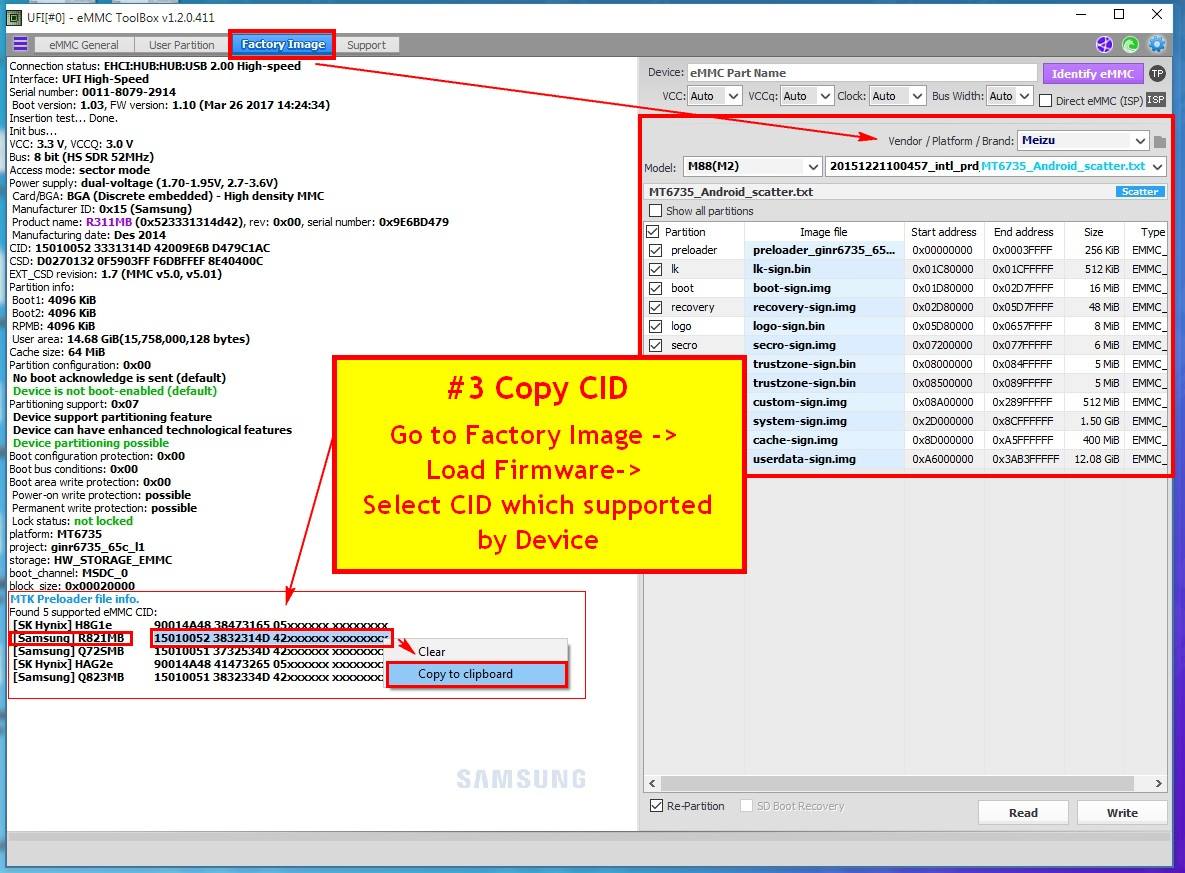This screenshot has width=1185, height=873.
Task: Select the cache-sign.img image file
Action: [x=795, y=440]
